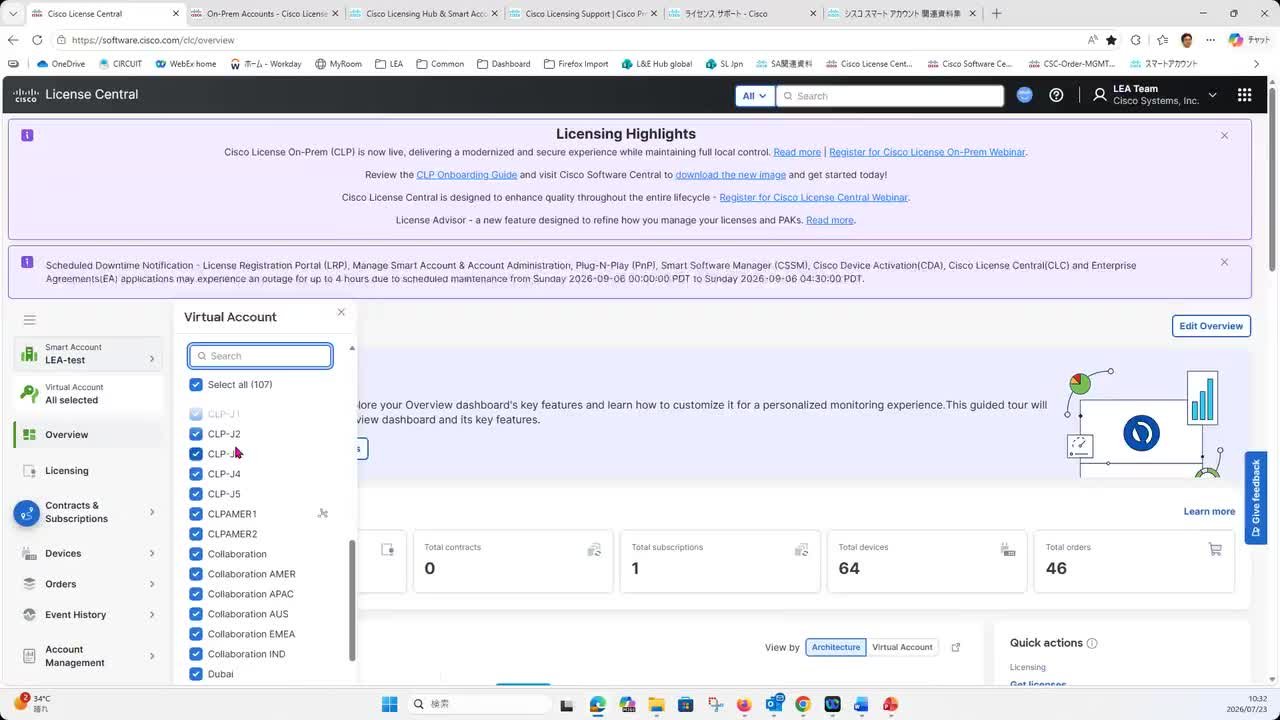Viewport: 1280px width, 720px height.
Task: Open the help question mark icon
Action: click(1056, 95)
